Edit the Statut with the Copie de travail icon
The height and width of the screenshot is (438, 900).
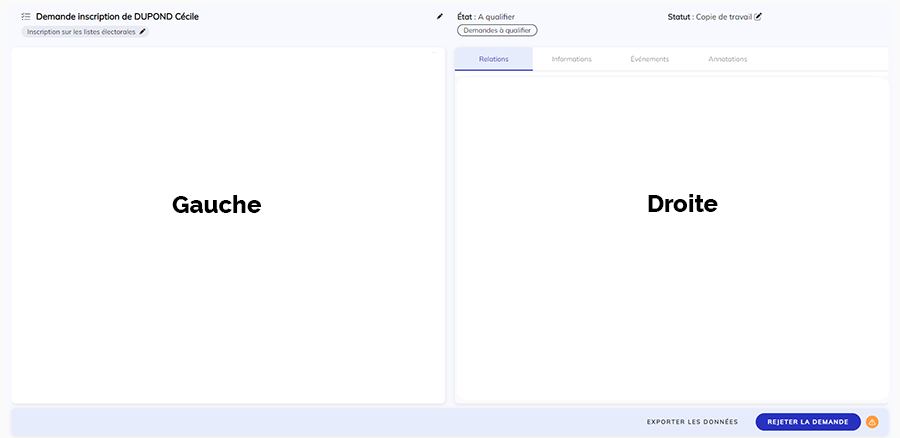(x=758, y=17)
